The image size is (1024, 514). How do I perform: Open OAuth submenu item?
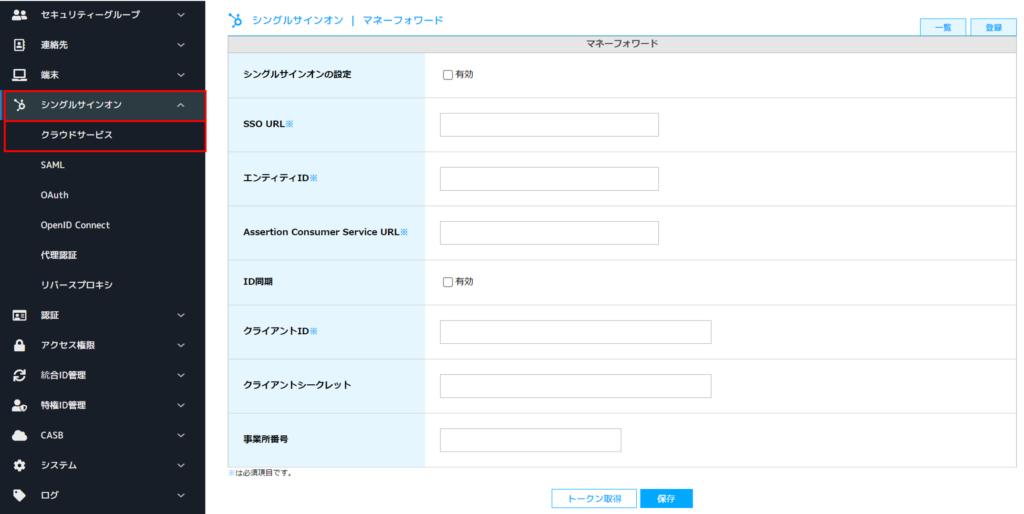point(54,195)
